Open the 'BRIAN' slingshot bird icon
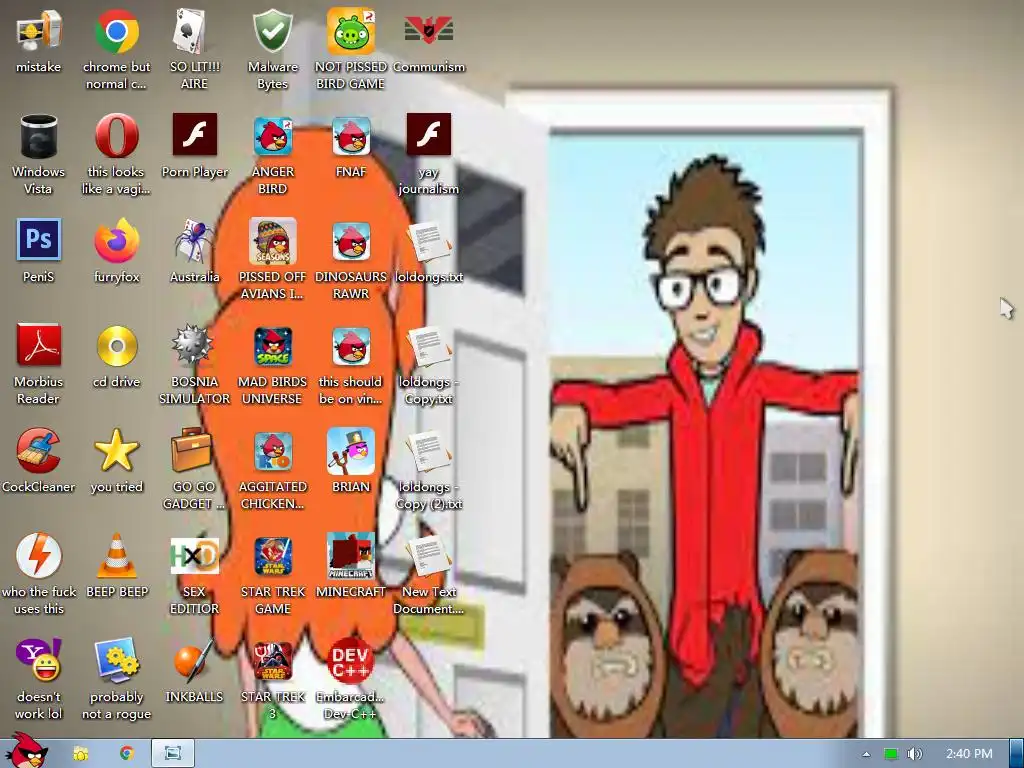Screen dimensions: 1024x768 pos(351,451)
